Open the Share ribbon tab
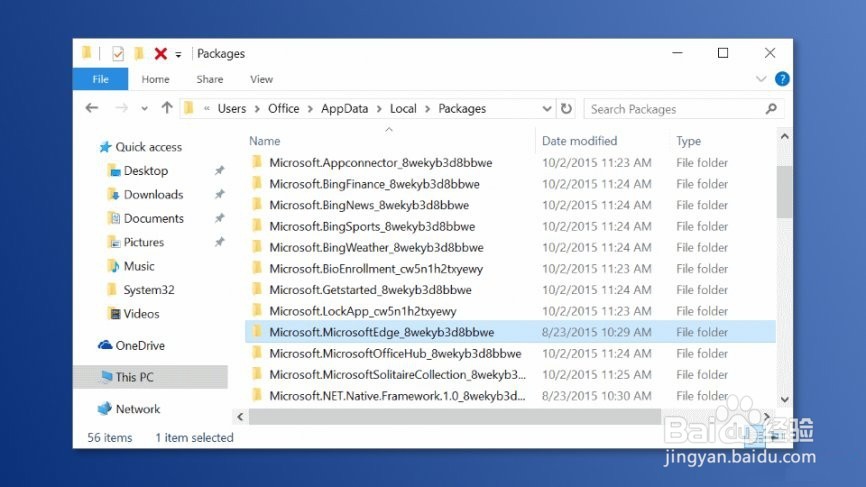 point(210,79)
